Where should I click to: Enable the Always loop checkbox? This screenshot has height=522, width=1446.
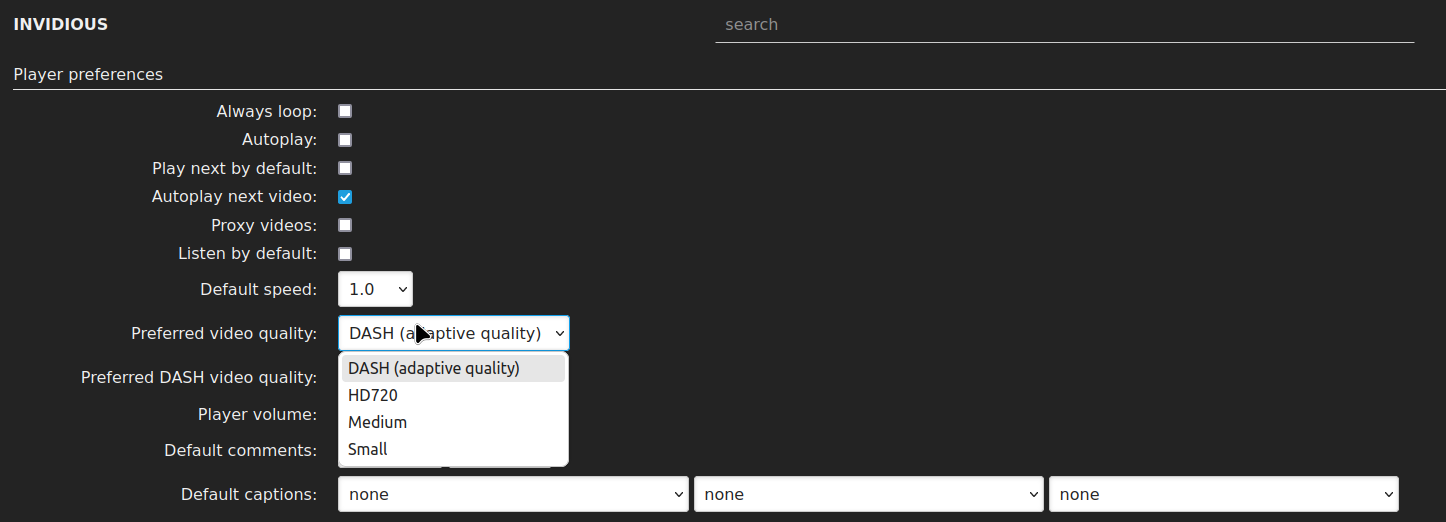(x=345, y=111)
